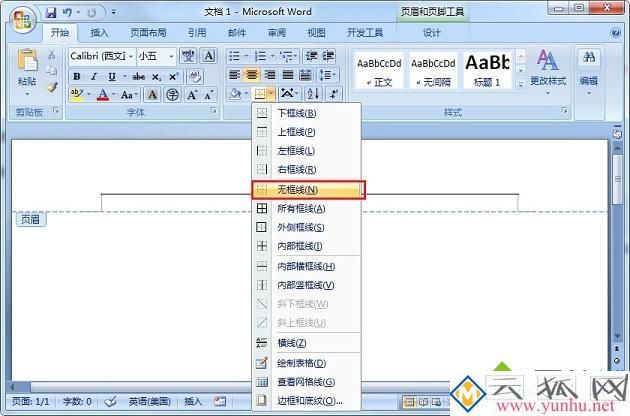Image resolution: width=630 pixels, height=416 pixels.
Task: Click the bullets list icon
Action: tap(234, 56)
